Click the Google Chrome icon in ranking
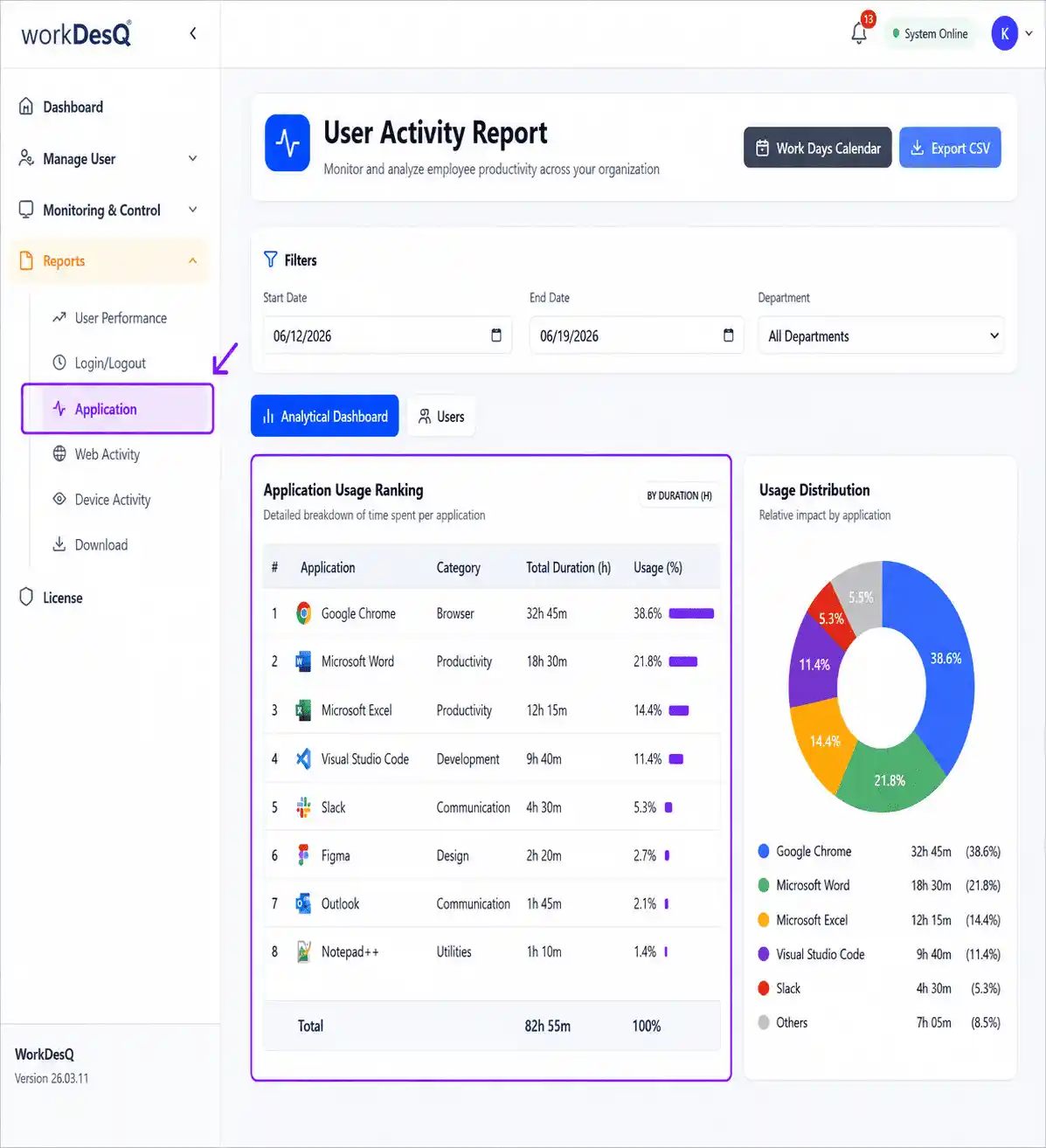The width and height of the screenshot is (1046, 1148). click(303, 613)
